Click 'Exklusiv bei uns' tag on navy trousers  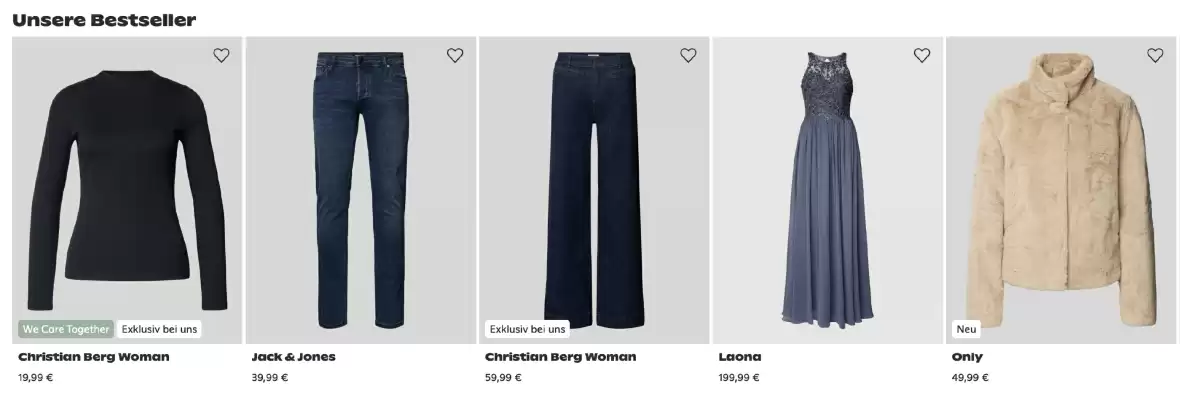(x=527, y=329)
